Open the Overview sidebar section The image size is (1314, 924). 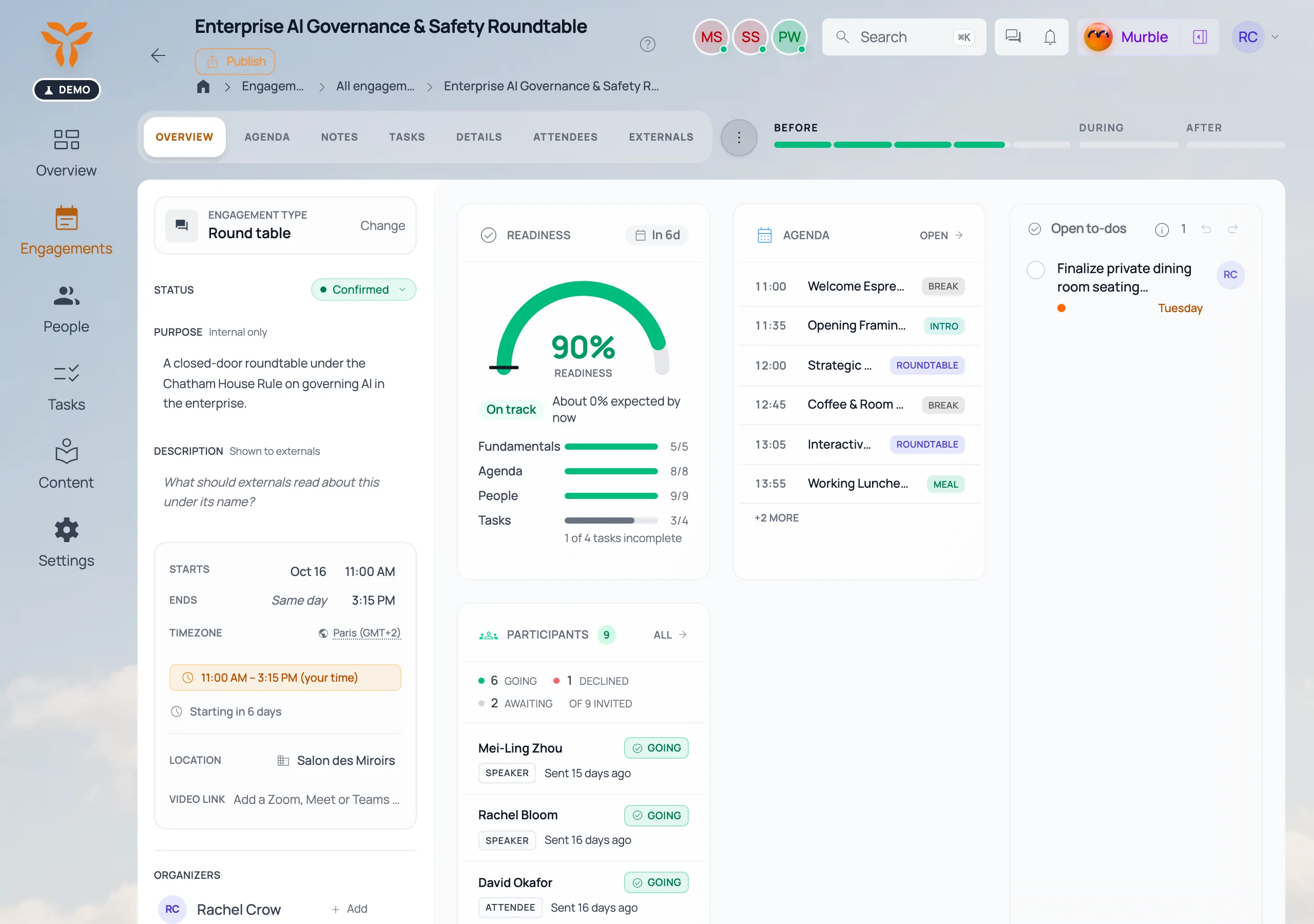(x=66, y=153)
